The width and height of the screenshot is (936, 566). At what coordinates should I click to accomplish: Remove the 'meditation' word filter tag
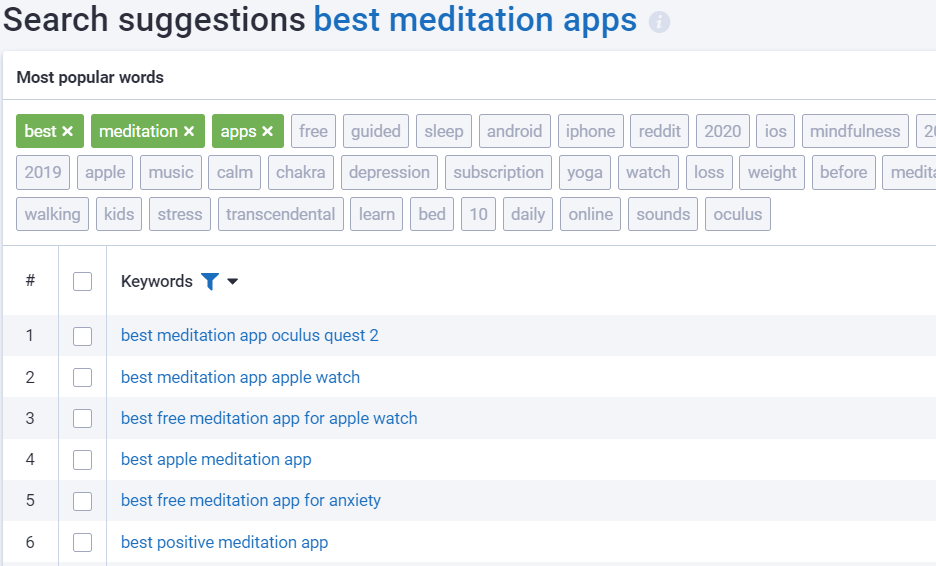(188, 131)
